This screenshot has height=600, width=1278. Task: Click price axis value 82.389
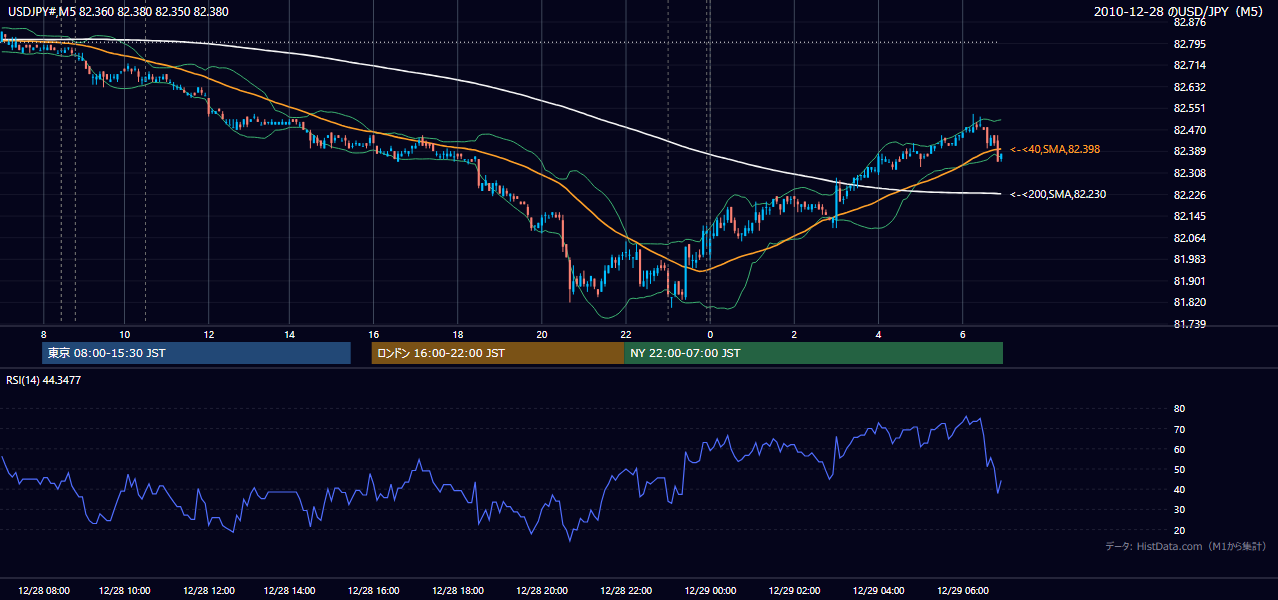point(1189,151)
